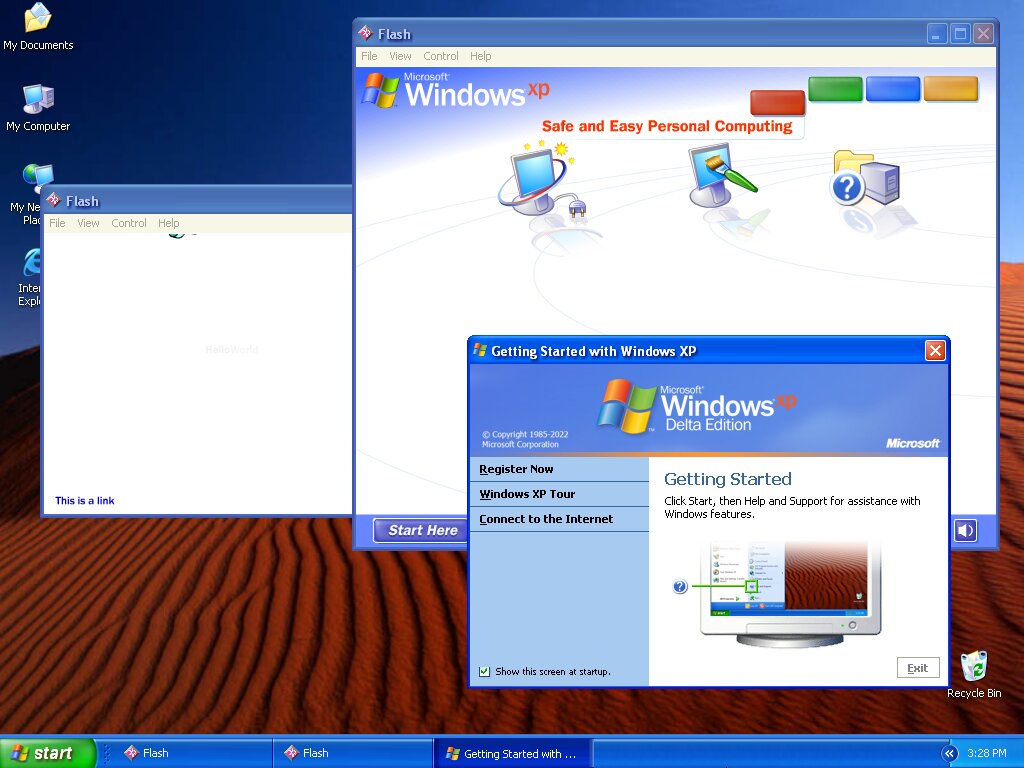
Task: Minimize the large Flash window
Action: tap(937, 33)
